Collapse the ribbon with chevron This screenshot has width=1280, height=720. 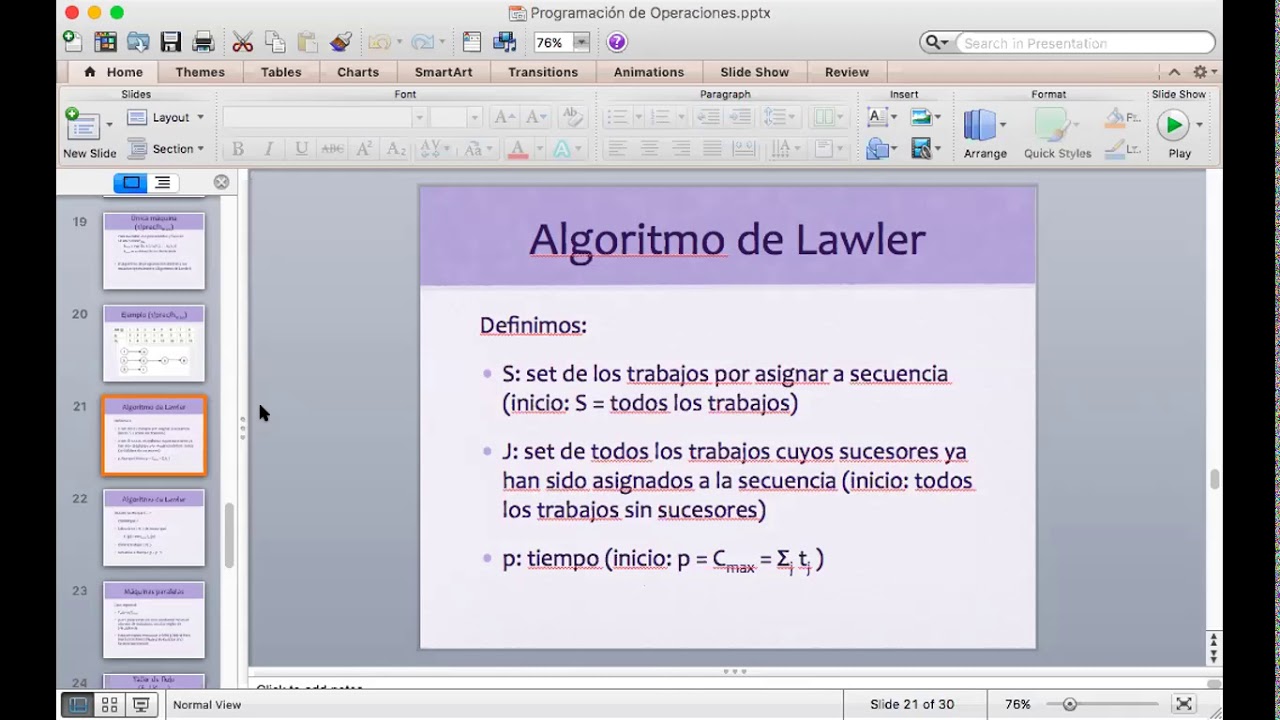coord(1174,72)
